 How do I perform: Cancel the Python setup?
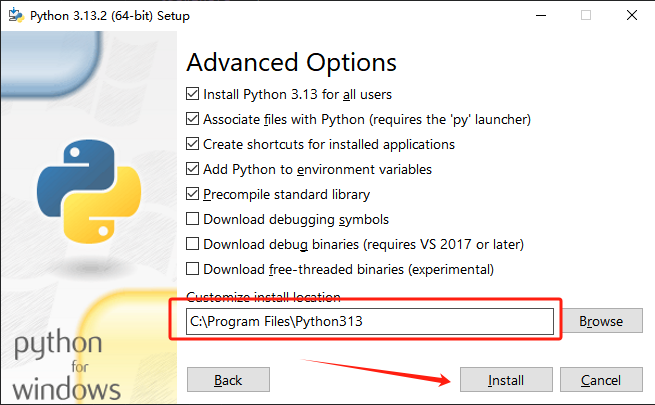[601, 380]
